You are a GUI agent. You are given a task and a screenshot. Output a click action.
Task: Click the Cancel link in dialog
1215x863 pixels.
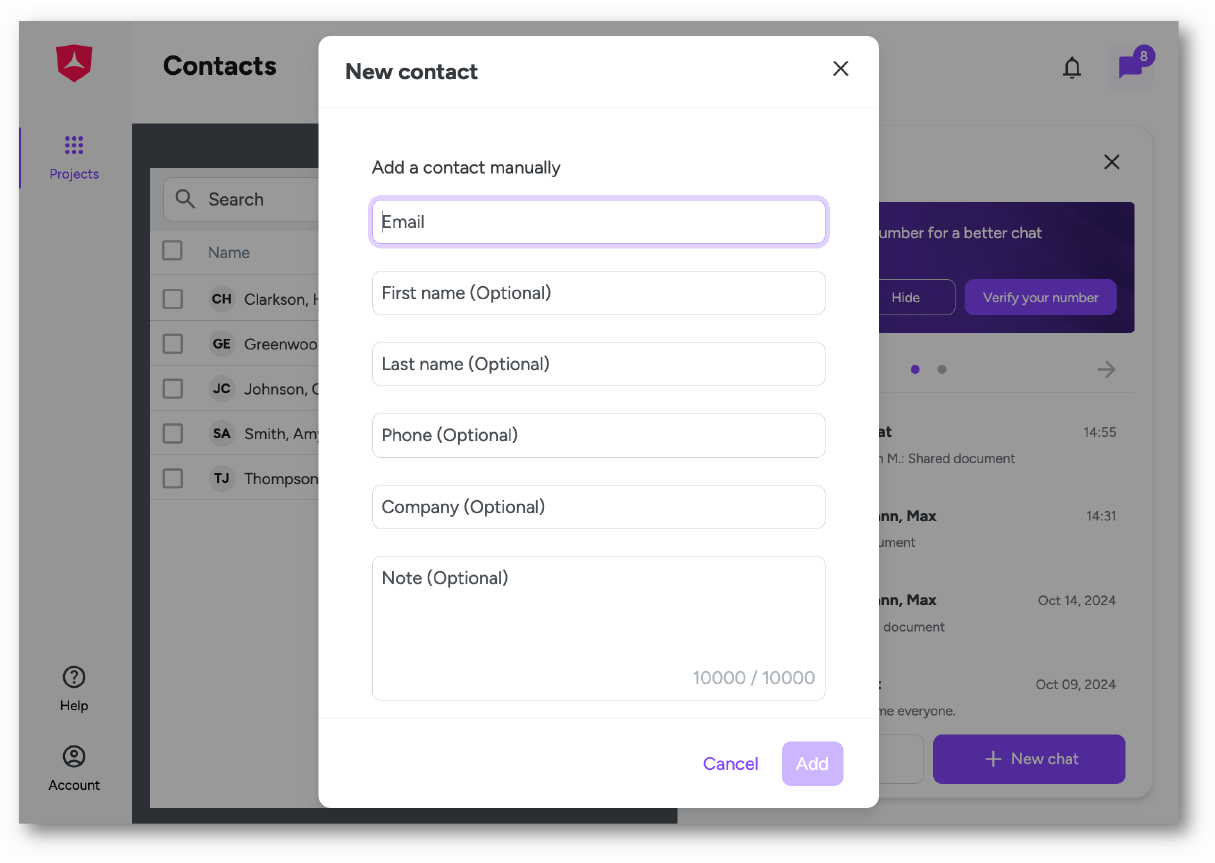[x=731, y=764]
